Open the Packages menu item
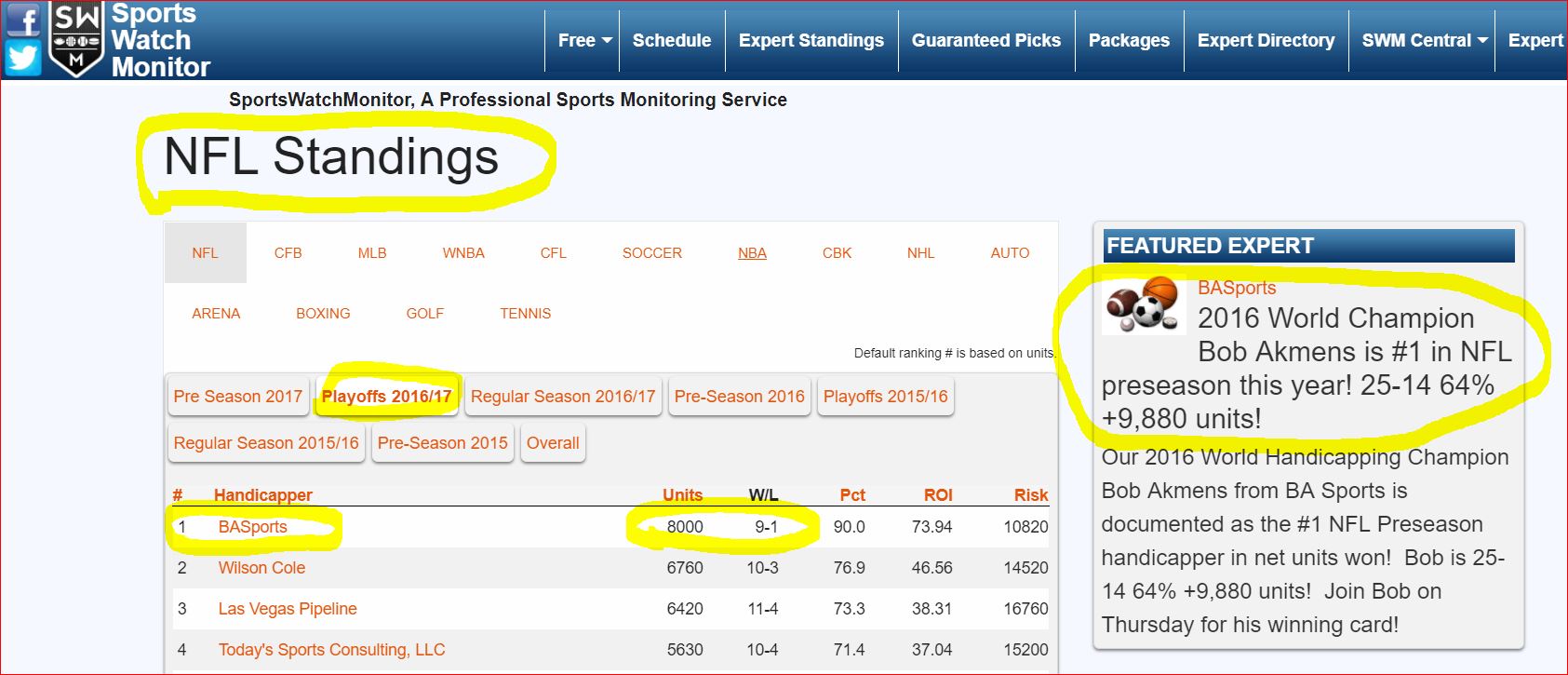 1129,40
